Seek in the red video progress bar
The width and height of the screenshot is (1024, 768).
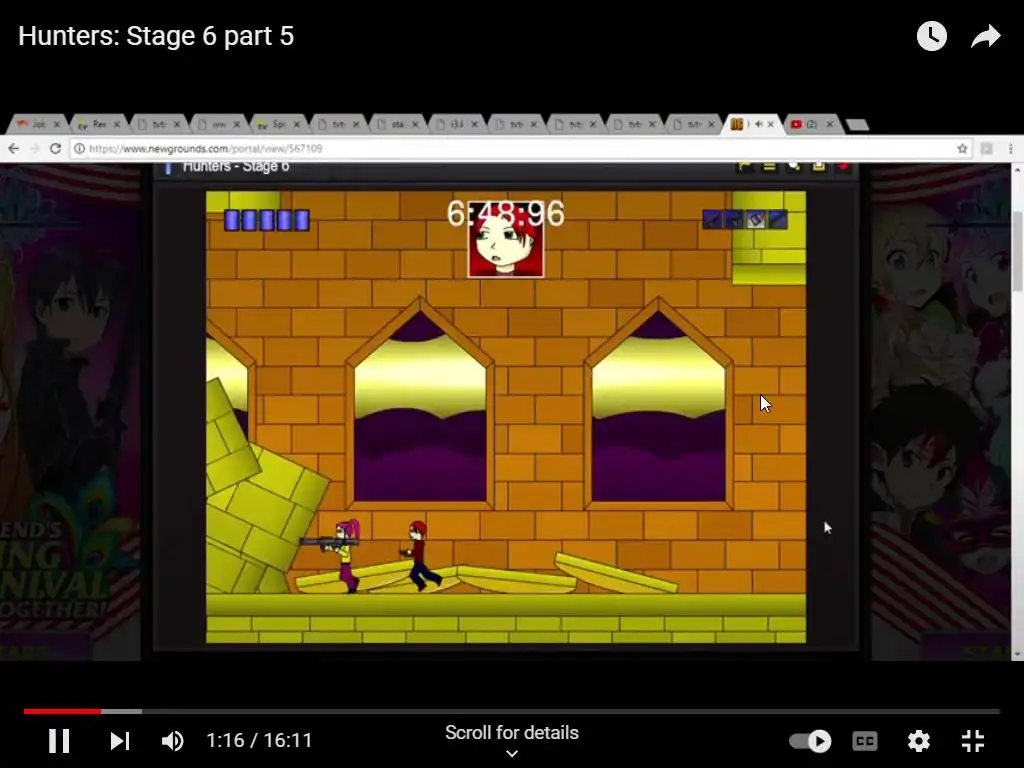(512, 711)
